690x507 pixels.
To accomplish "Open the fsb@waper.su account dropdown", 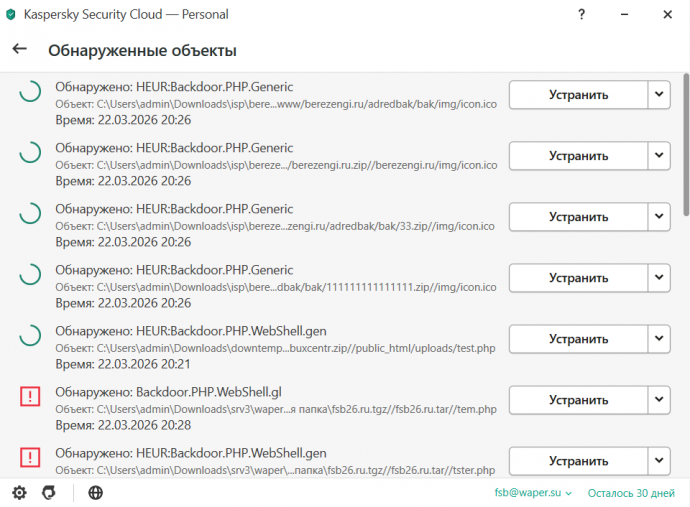I will point(533,492).
